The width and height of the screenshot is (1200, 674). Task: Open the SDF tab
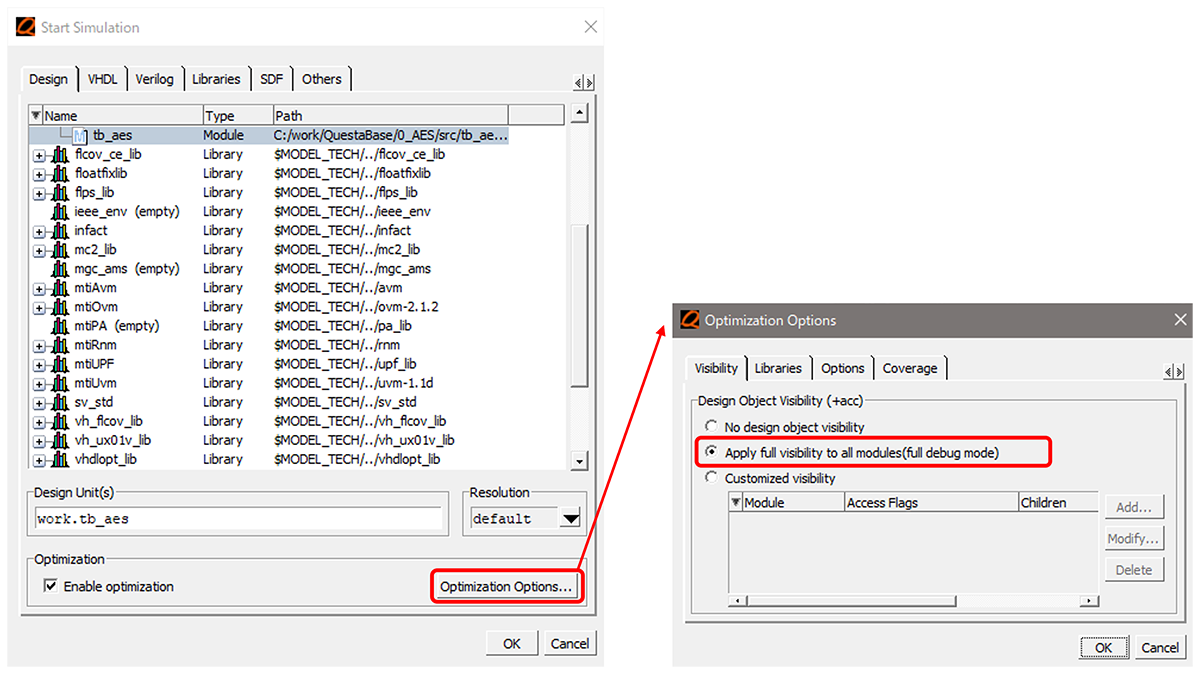(271, 79)
